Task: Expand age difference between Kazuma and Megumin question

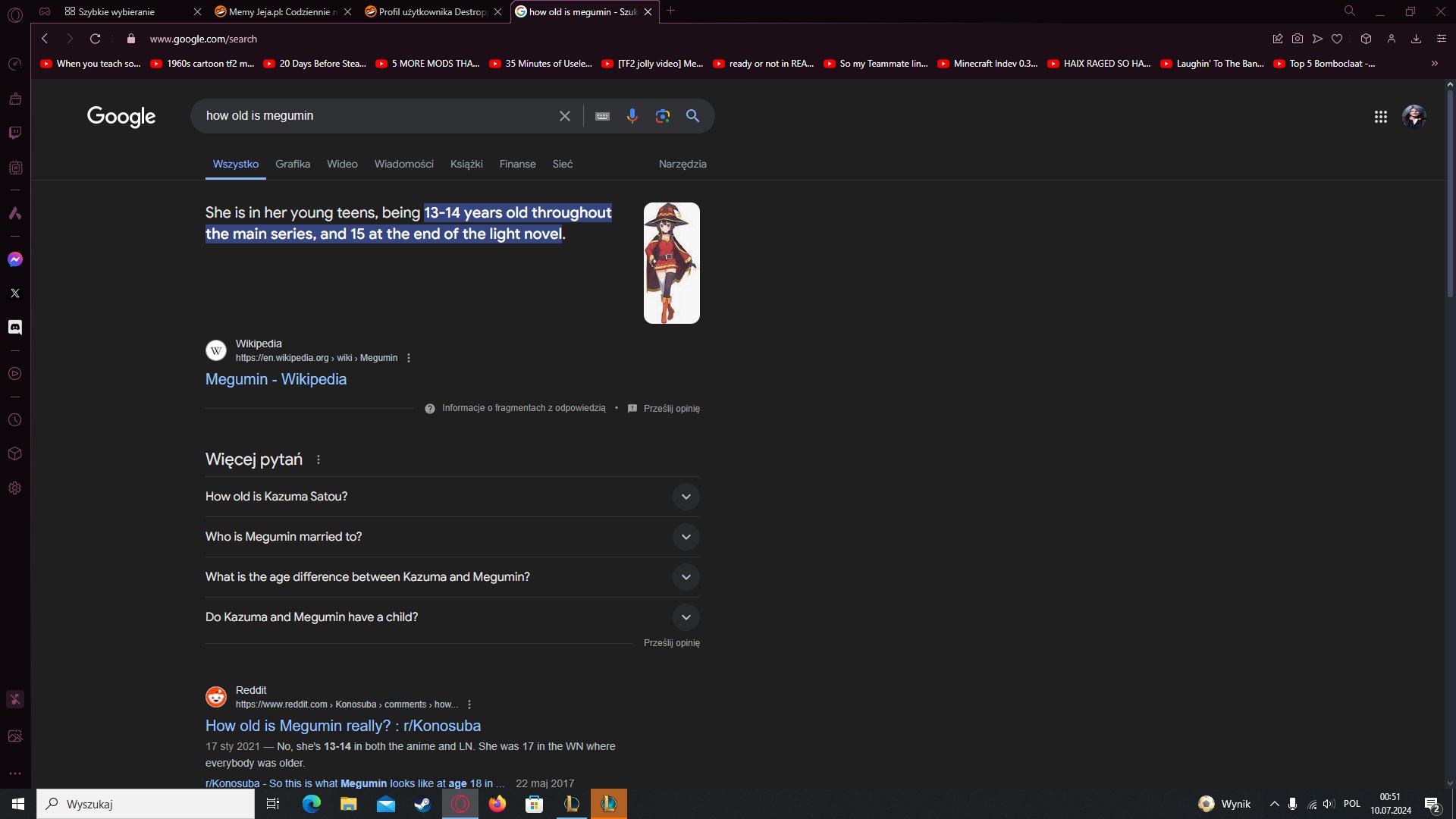Action: (453, 577)
